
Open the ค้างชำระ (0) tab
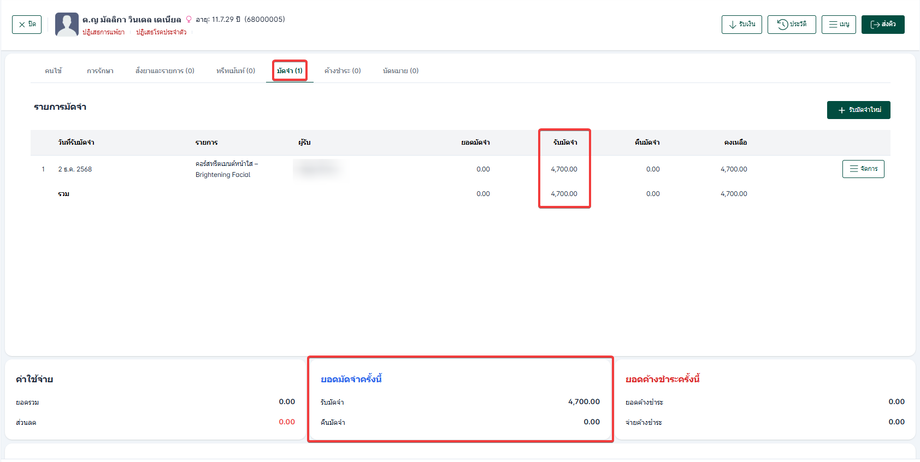343,71
